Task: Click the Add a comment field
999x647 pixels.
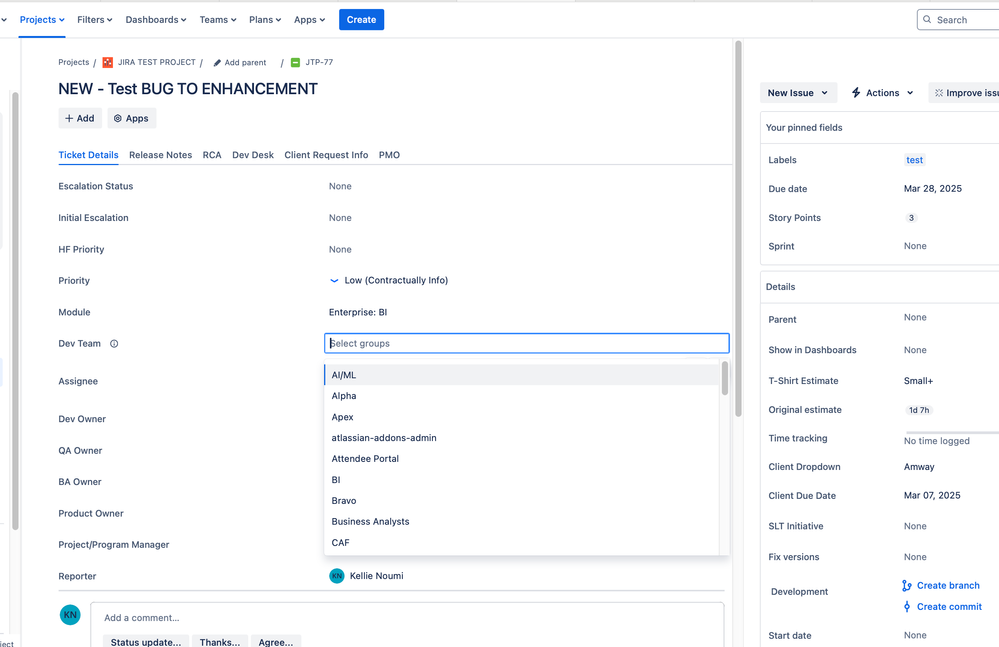Action: [407, 618]
